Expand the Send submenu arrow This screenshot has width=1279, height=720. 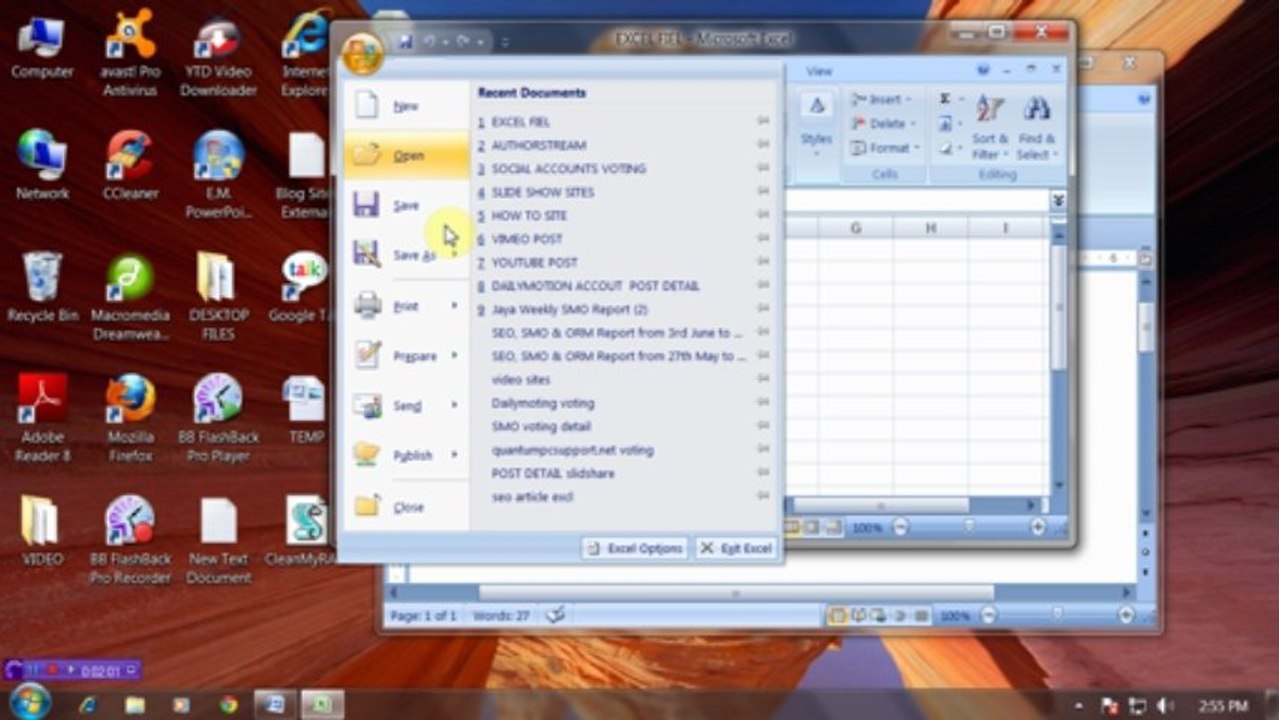point(455,405)
